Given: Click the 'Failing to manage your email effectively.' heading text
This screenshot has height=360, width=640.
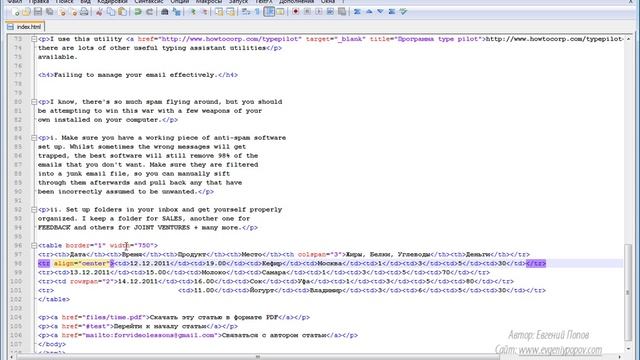Looking at the screenshot, I should point(136,75).
